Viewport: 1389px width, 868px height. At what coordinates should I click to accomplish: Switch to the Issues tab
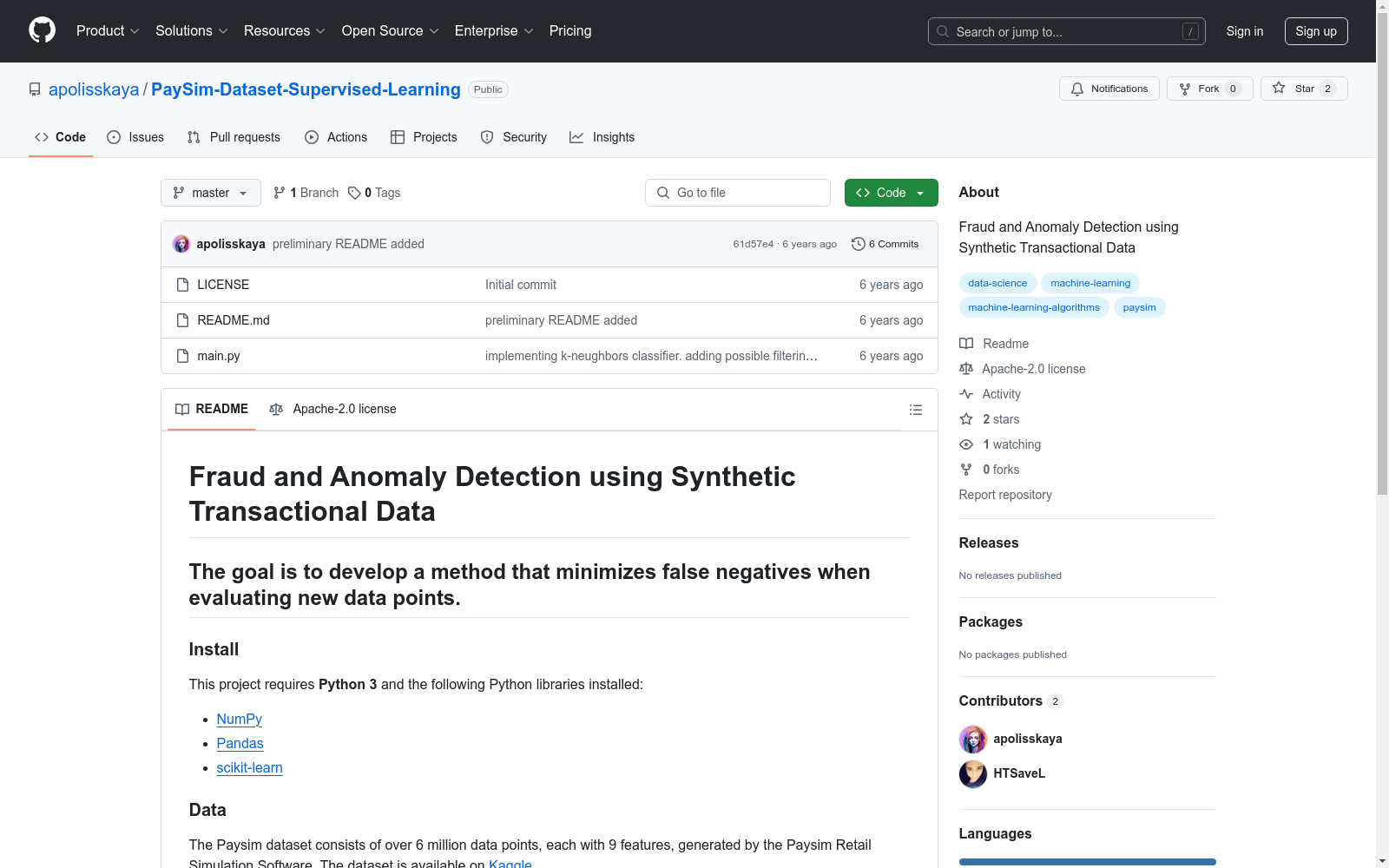[x=135, y=137]
